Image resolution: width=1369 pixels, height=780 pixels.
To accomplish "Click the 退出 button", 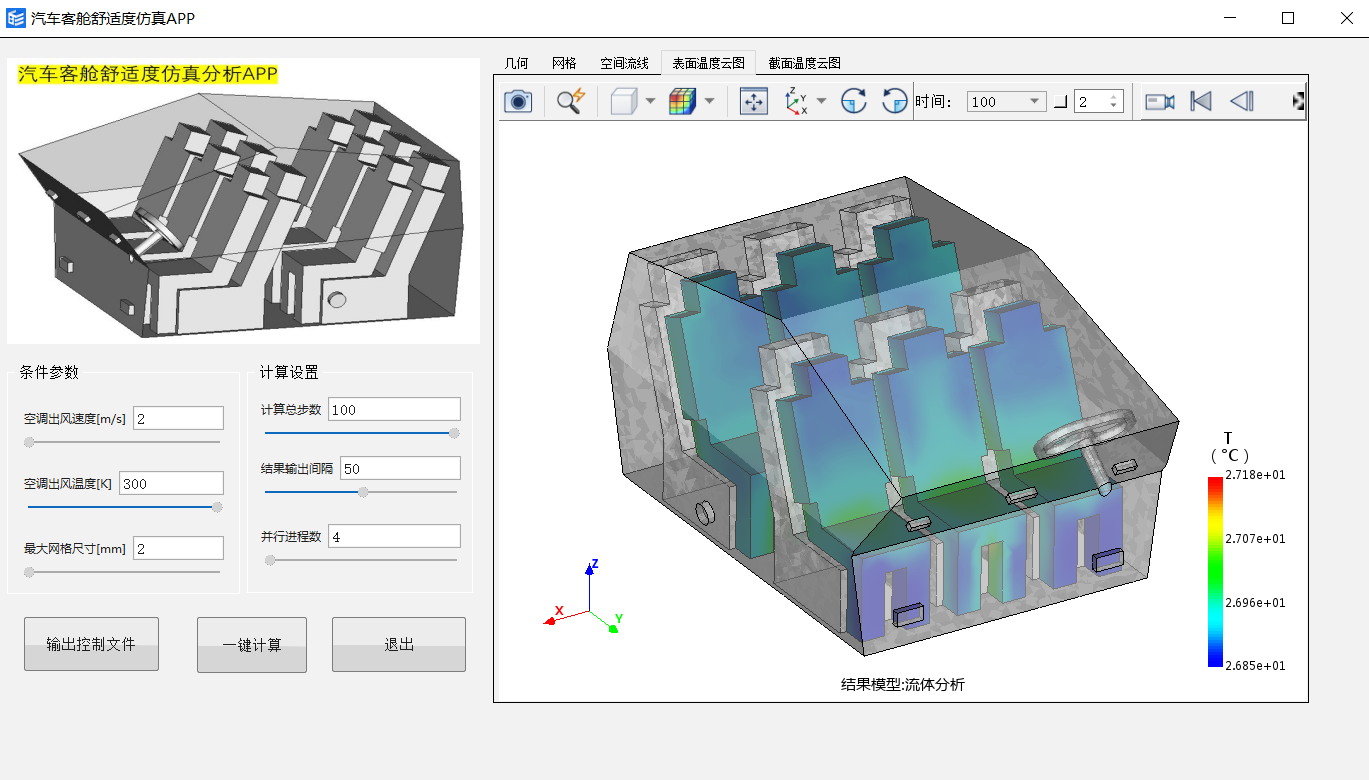I will pos(399,644).
